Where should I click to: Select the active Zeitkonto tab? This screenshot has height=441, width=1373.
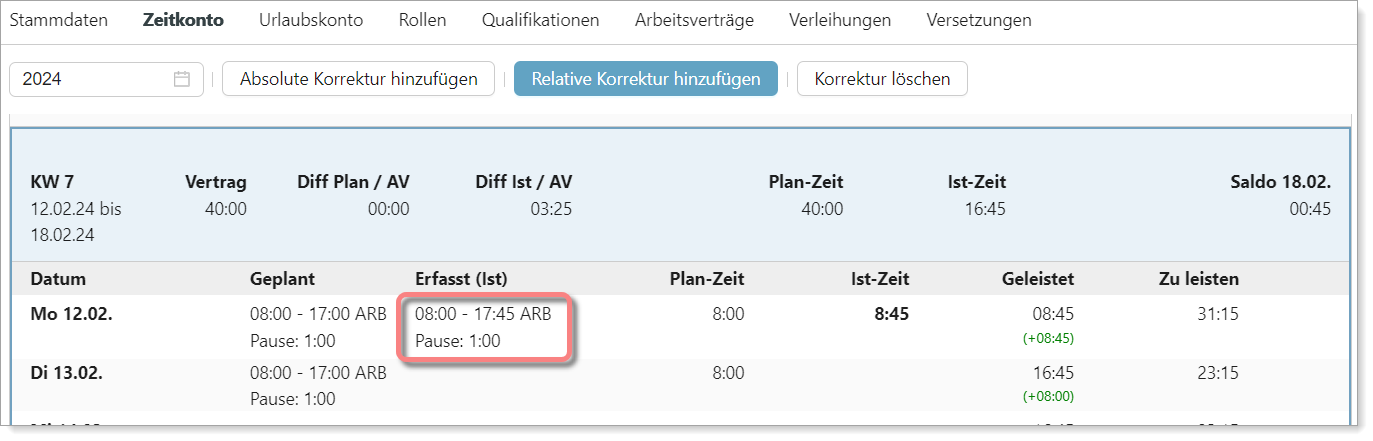[x=183, y=20]
